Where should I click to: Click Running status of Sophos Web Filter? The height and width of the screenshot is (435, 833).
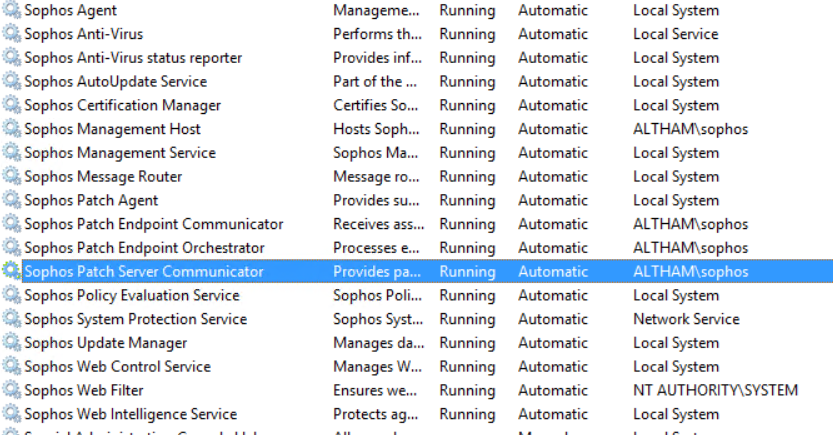click(x=468, y=390)
